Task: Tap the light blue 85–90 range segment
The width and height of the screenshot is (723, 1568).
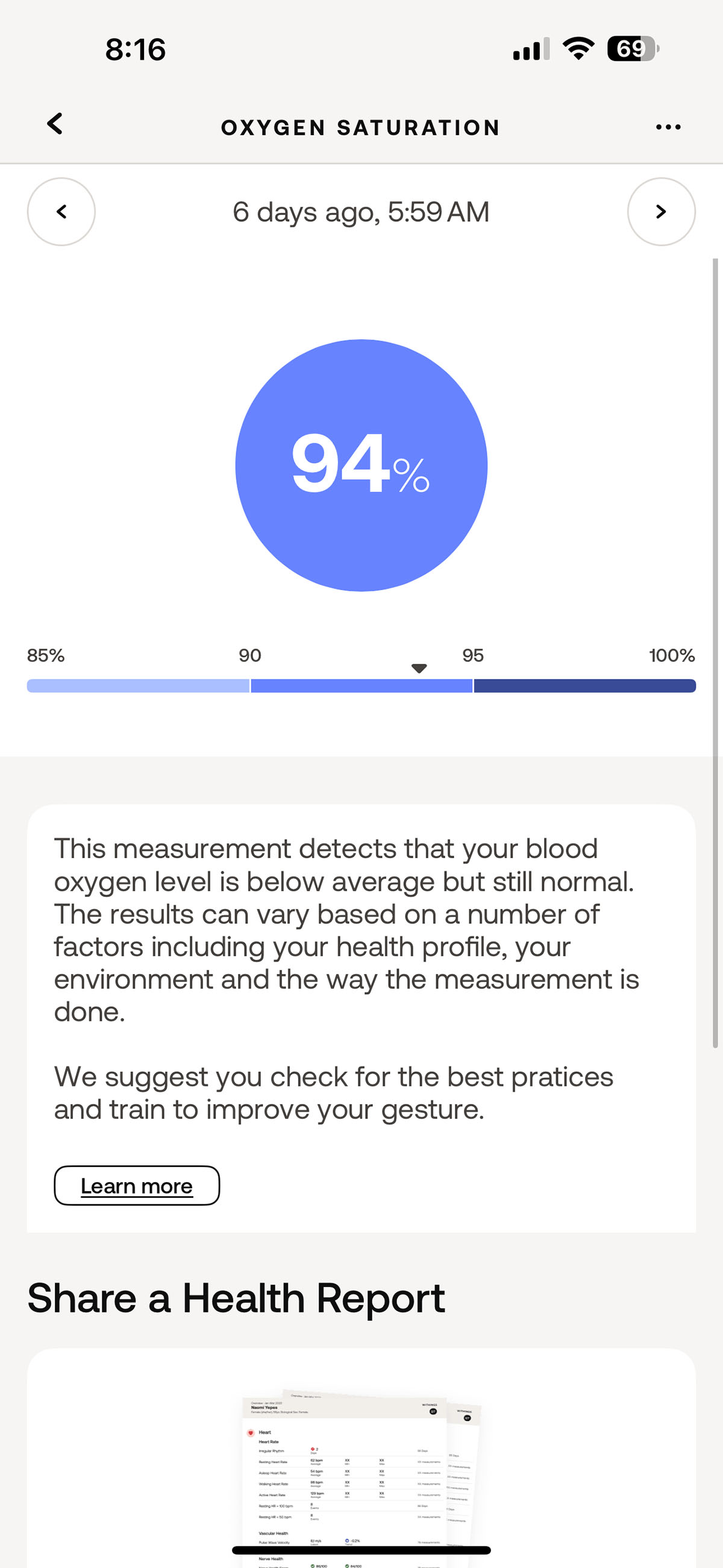Action: [138, 686]
